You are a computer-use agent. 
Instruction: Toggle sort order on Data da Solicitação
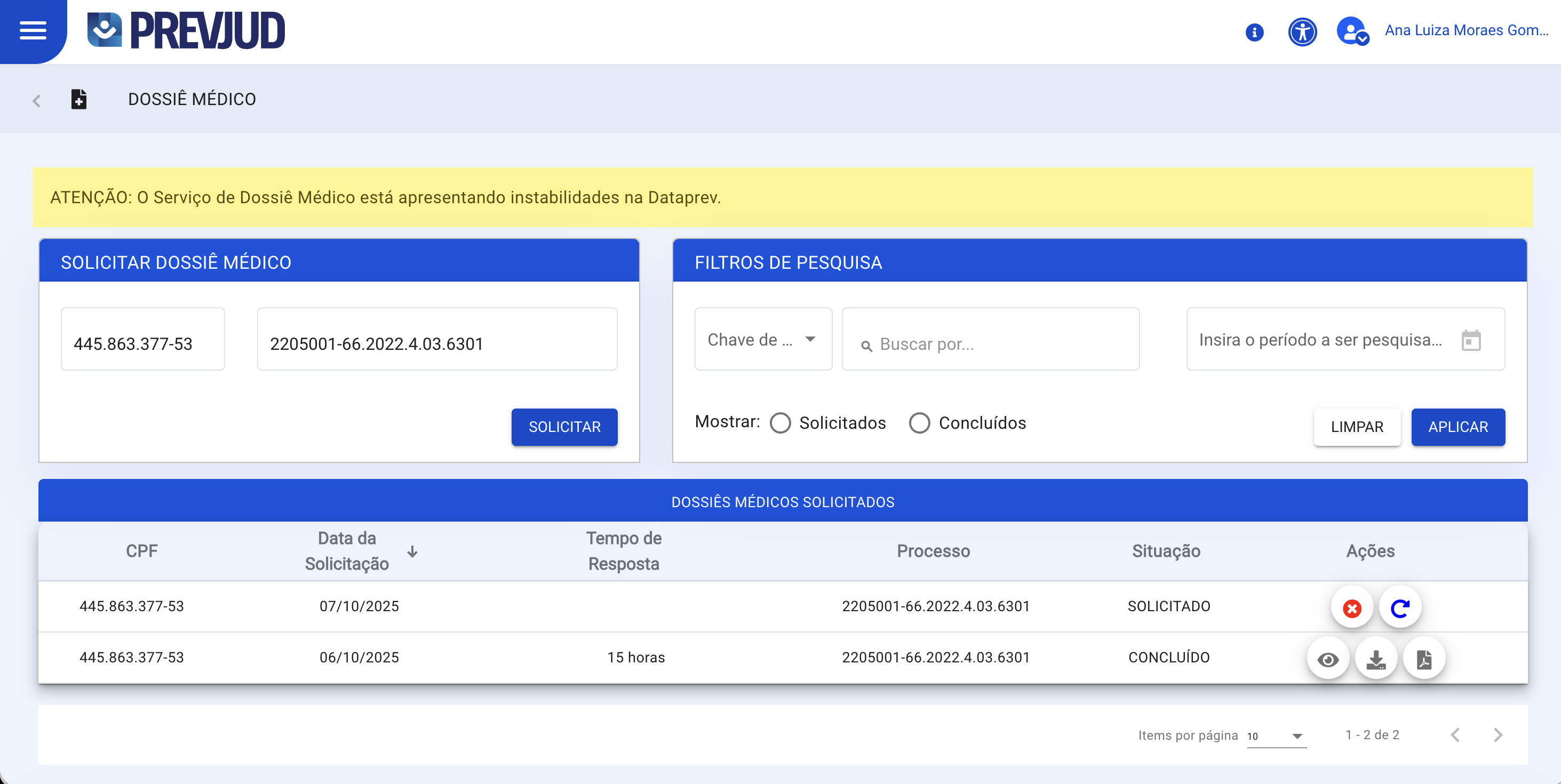coord(413,551)
